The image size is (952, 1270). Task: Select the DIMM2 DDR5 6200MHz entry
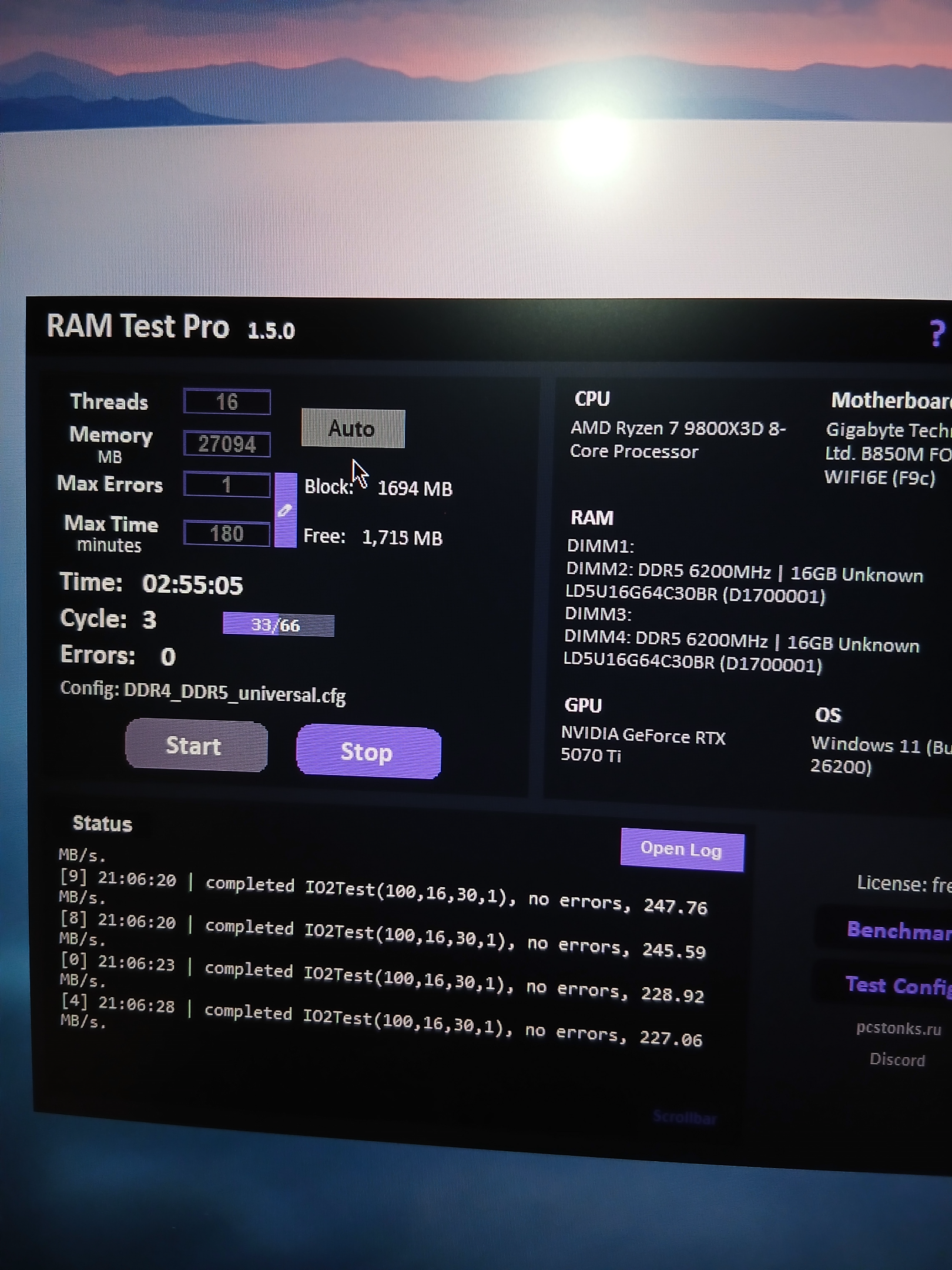point(744,584)
